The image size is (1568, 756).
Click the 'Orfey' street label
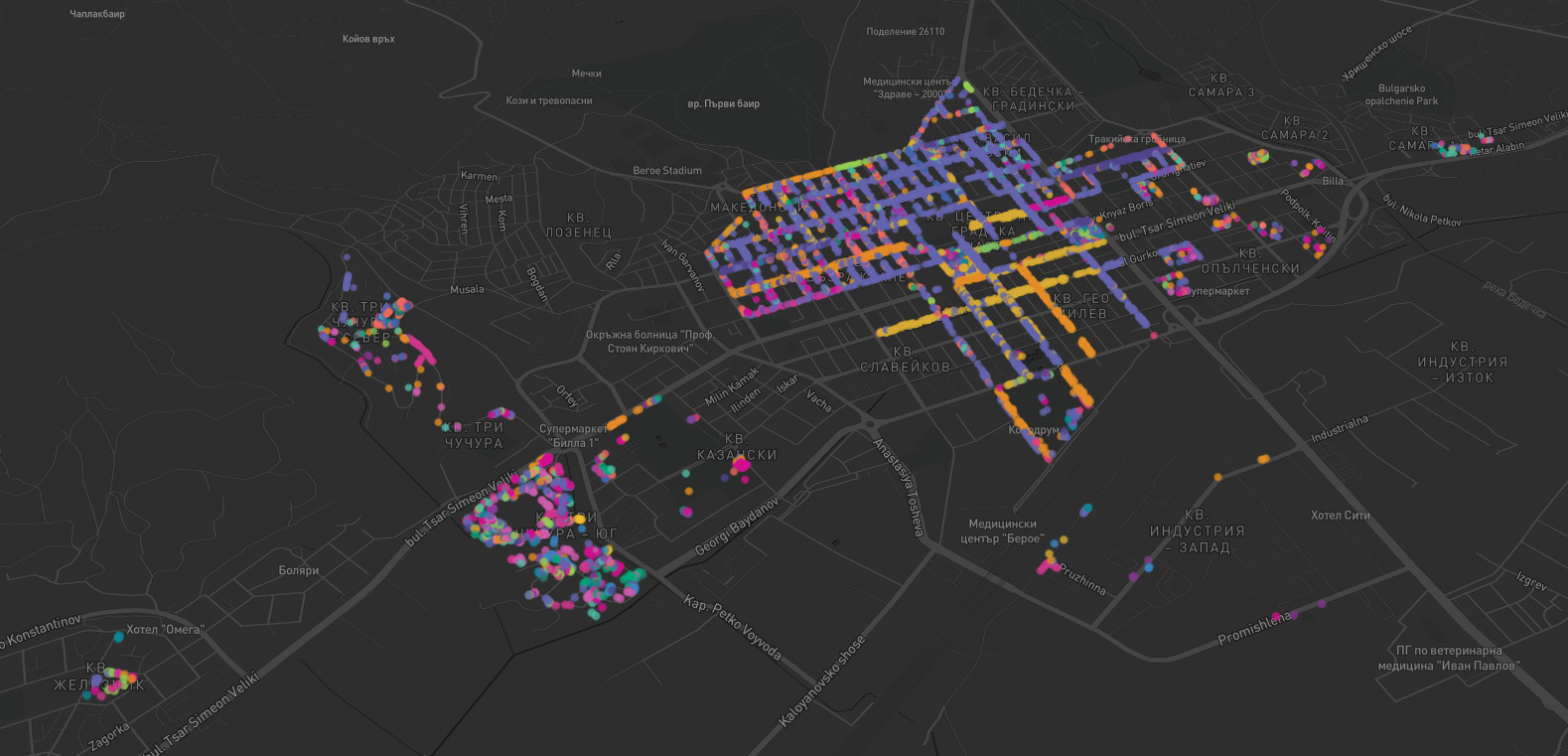567,396
